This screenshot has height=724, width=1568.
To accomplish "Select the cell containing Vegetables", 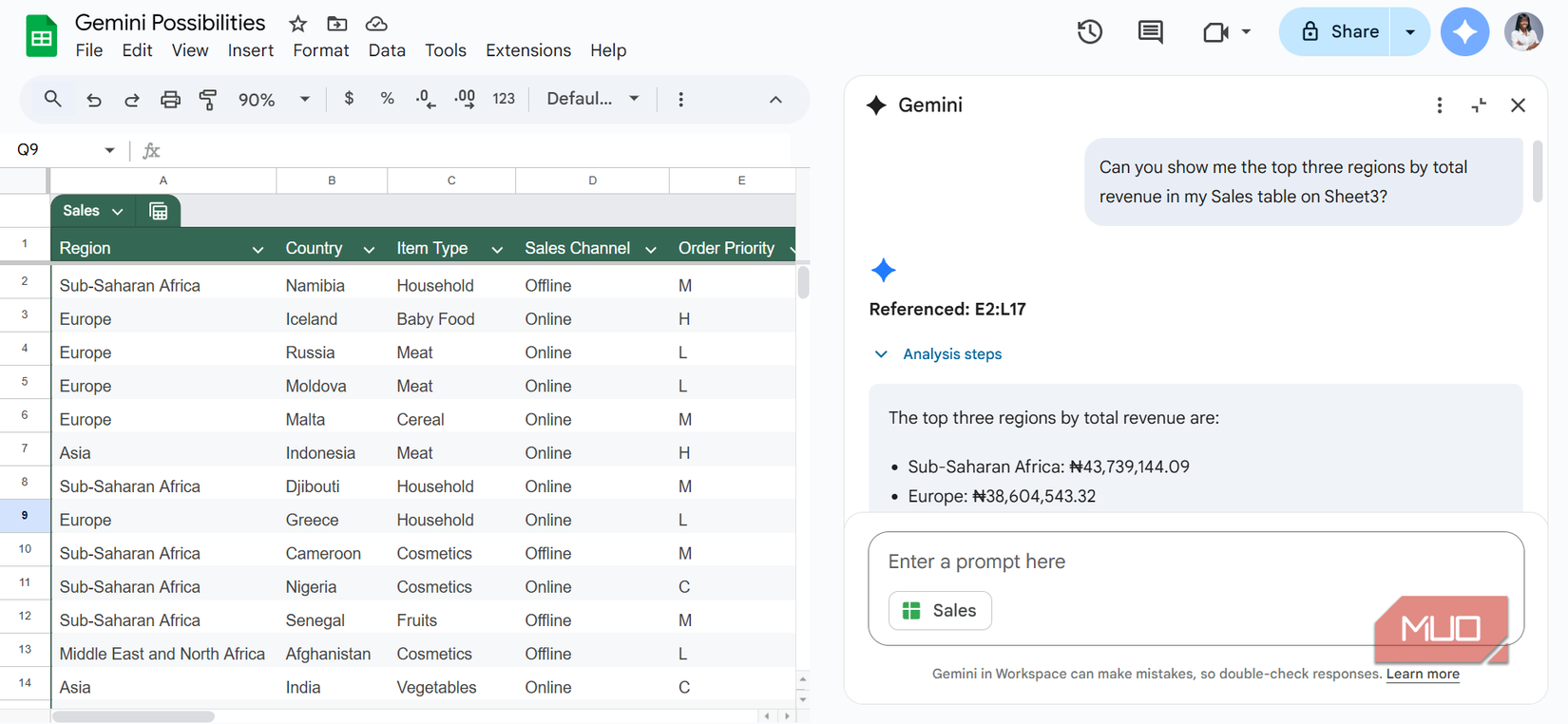I will click(x=451, y=687).
